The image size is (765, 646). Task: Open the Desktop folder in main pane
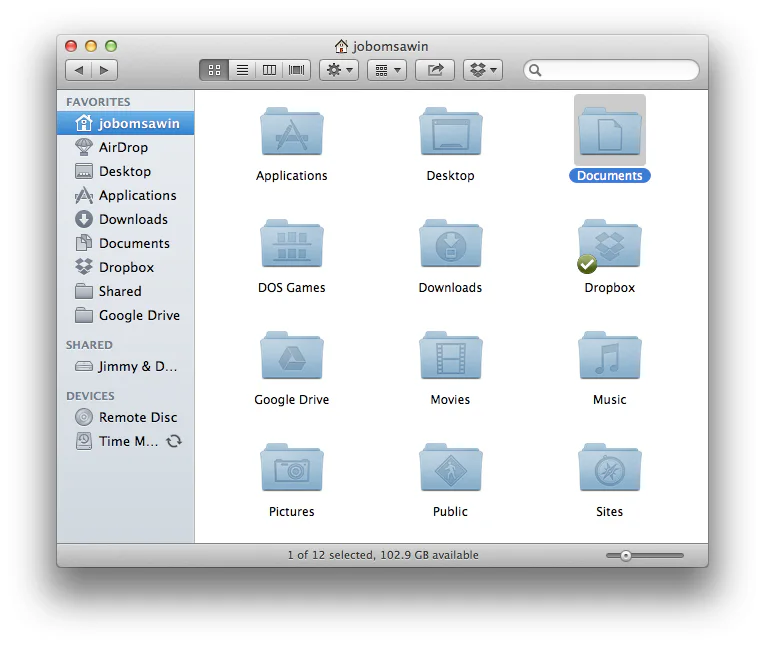[x=451, y=132]
